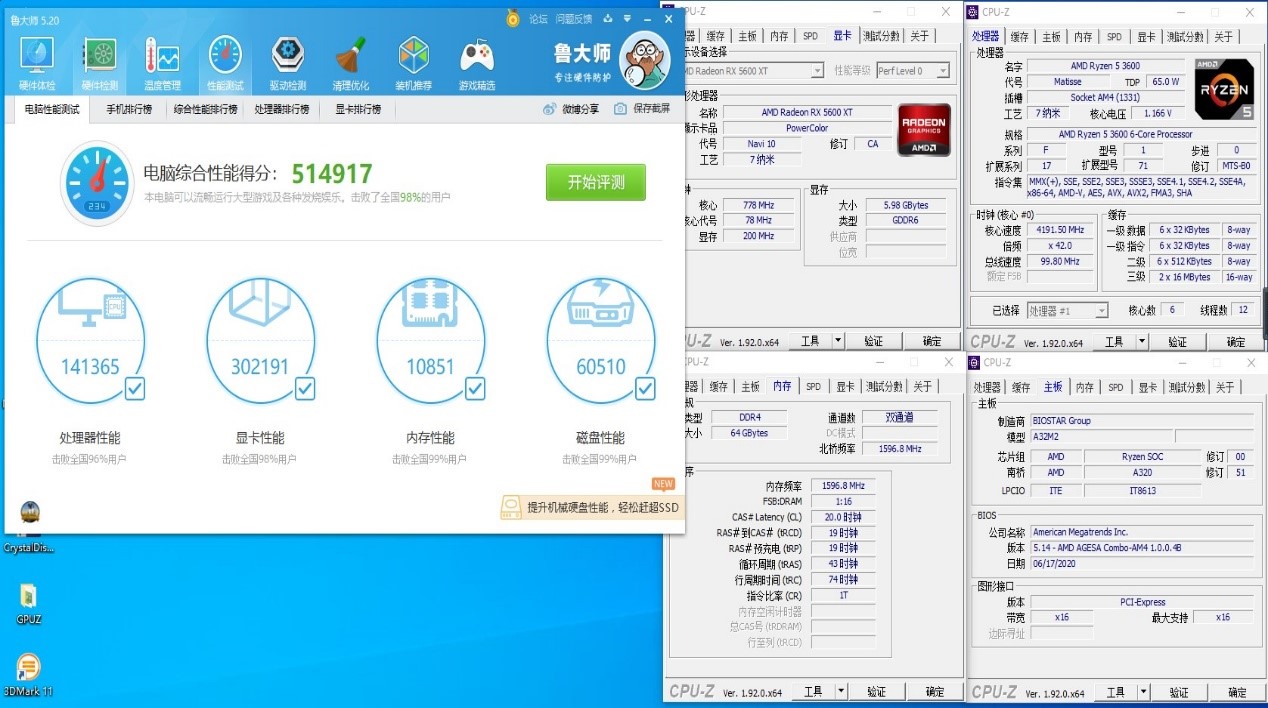
Task: Click 确定 in the mainboard CPU-Z window
Action: [x=1237, y=691]
